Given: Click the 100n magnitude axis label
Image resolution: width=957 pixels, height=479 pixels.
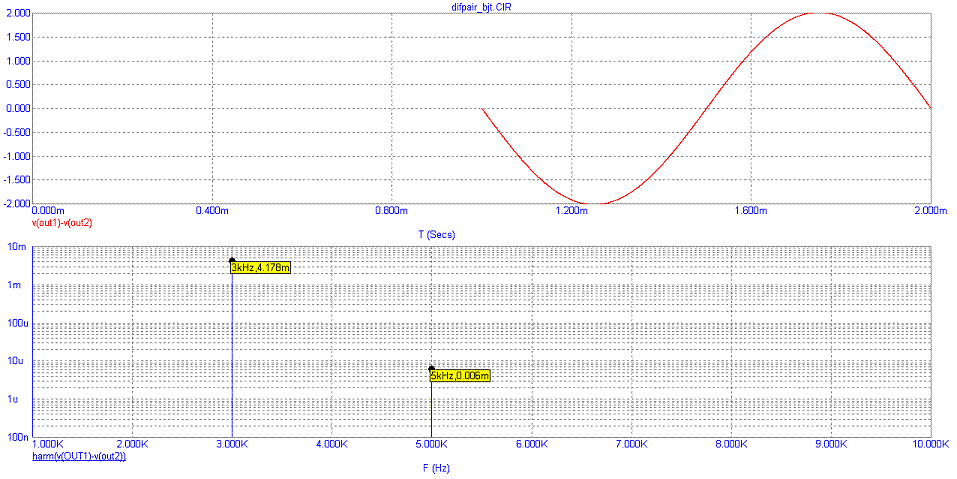Looking at the screenshot, I should tap(18, 438).
